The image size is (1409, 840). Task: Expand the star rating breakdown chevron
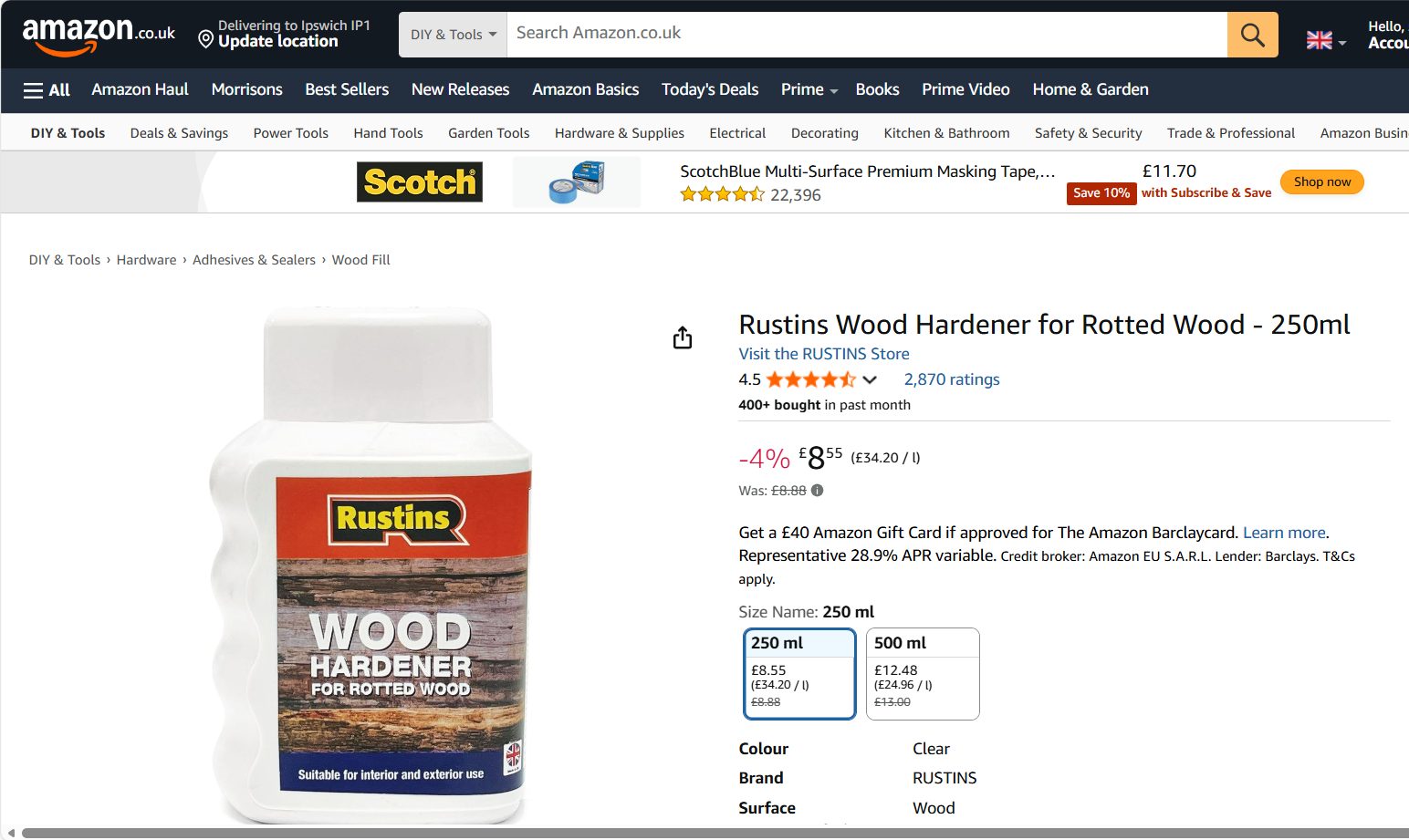(870, 379)
